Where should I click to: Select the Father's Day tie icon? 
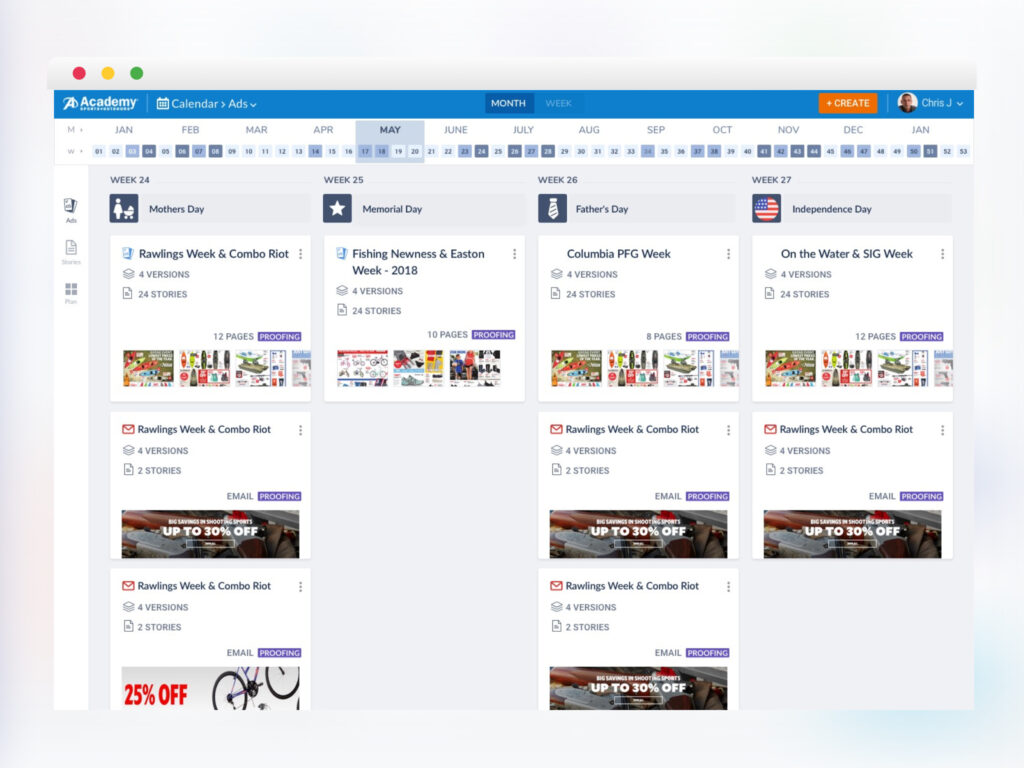tap(552, 208)
